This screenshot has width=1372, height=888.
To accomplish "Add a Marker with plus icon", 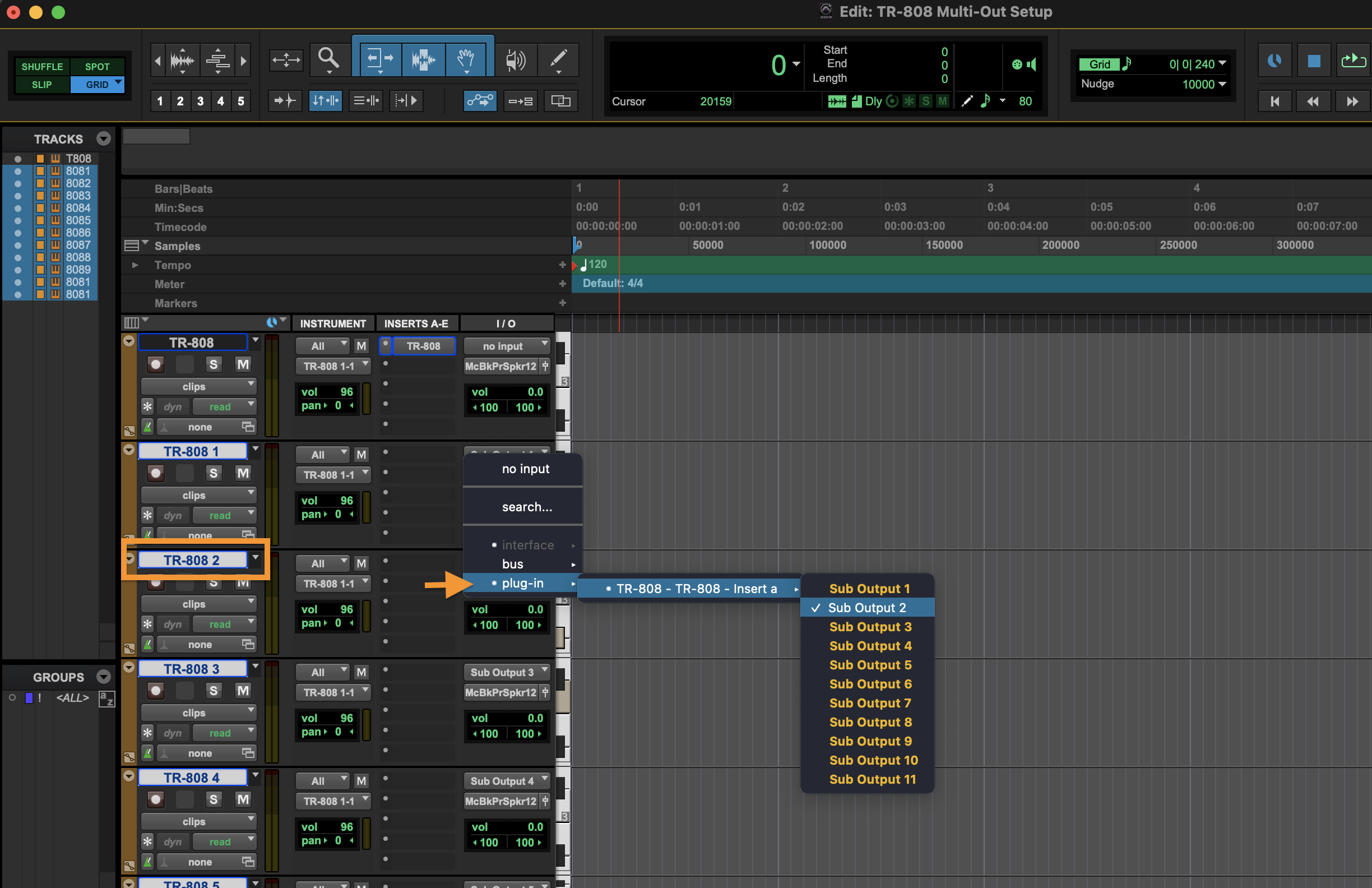I will [x=562, y=303].
